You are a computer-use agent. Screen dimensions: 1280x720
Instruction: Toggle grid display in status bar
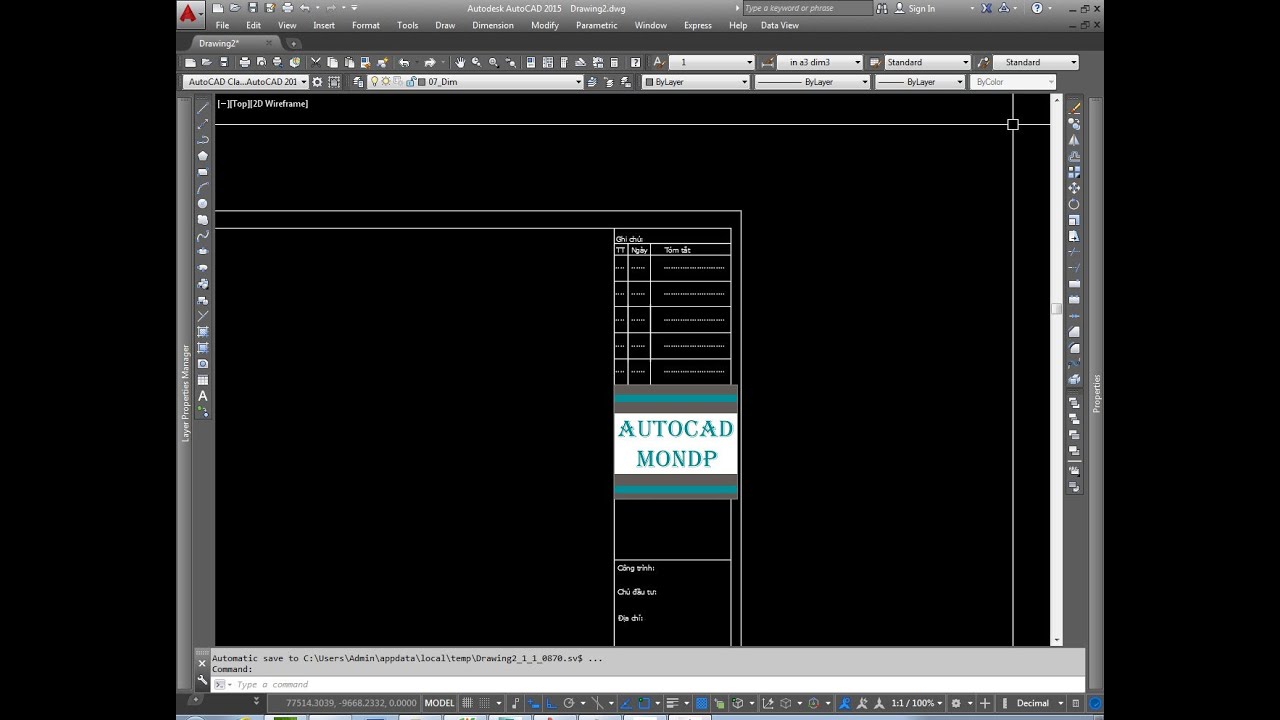468,703
